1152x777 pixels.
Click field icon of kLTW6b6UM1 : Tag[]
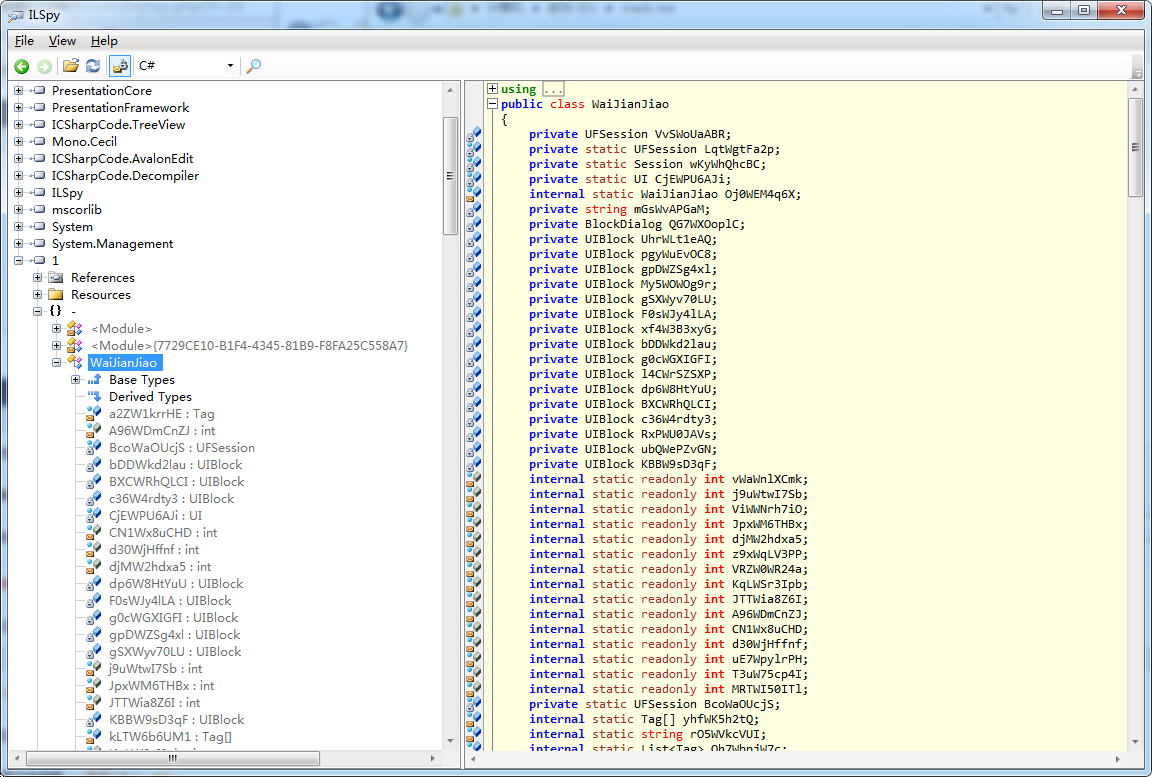coord(94,737)
